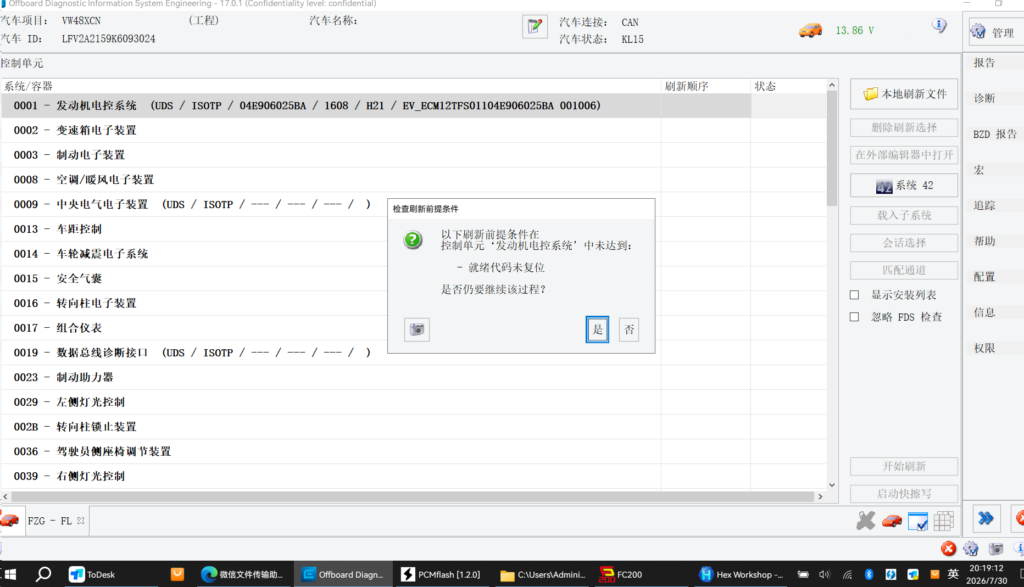Open the taskbar search magnifier
The height and width of the screenshot is (587, 1024).
[x=43, y=574]
